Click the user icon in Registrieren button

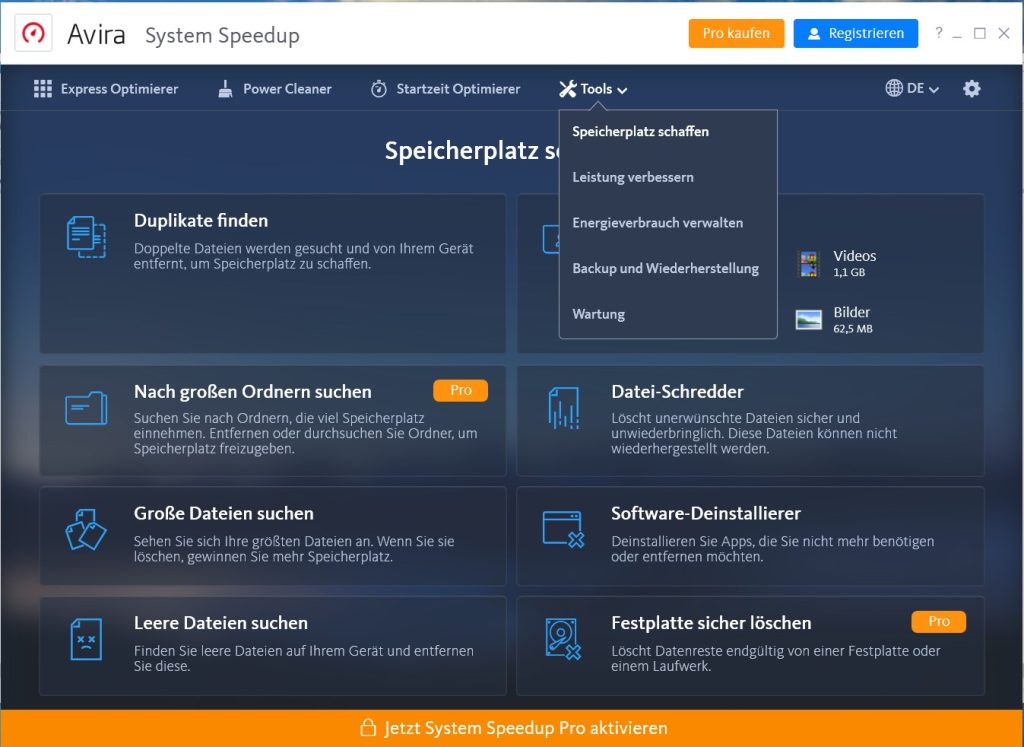point(814,33)
